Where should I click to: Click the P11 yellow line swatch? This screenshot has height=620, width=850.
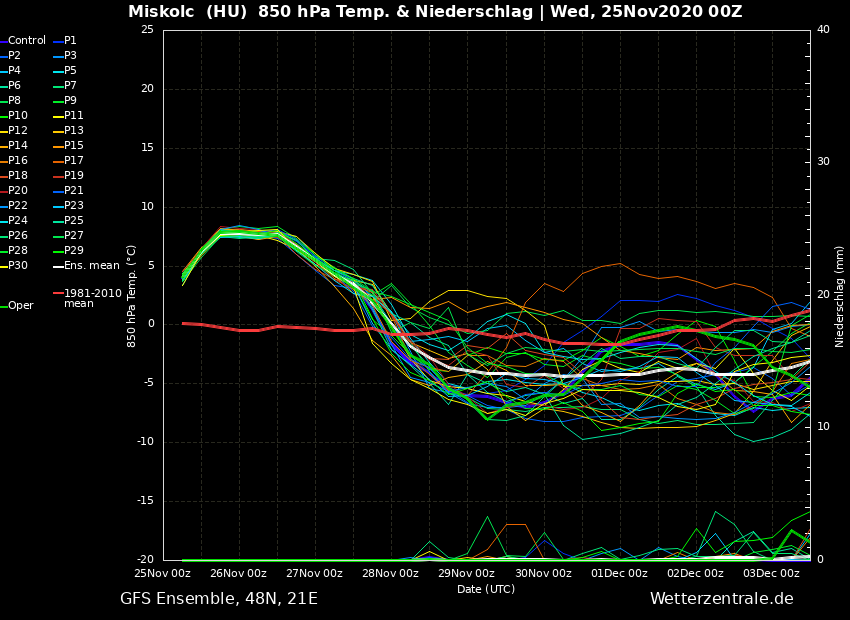(x=58, y=116)
